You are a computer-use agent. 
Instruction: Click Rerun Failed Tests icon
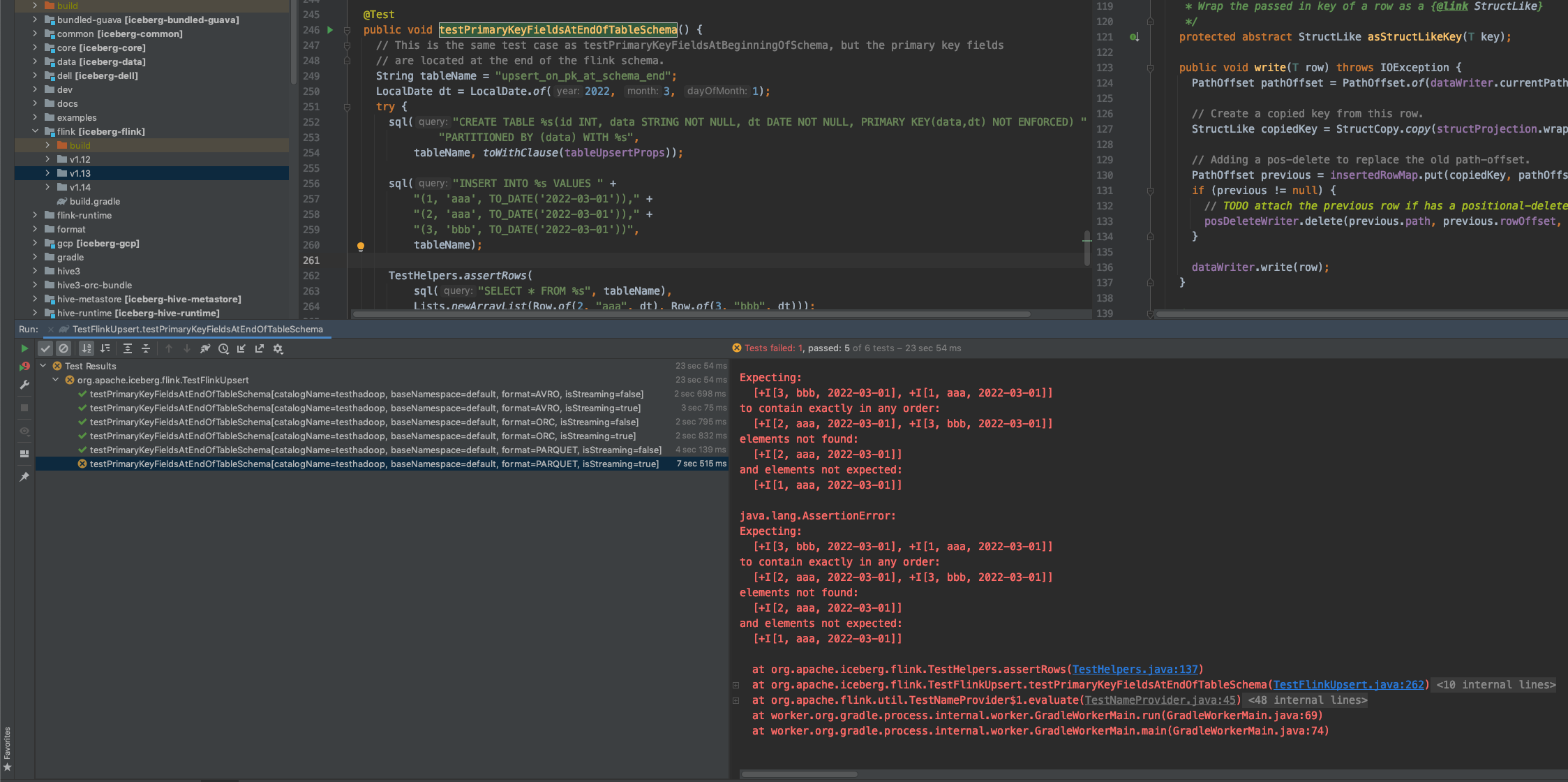pyautogui.click(x=24, y=366)
